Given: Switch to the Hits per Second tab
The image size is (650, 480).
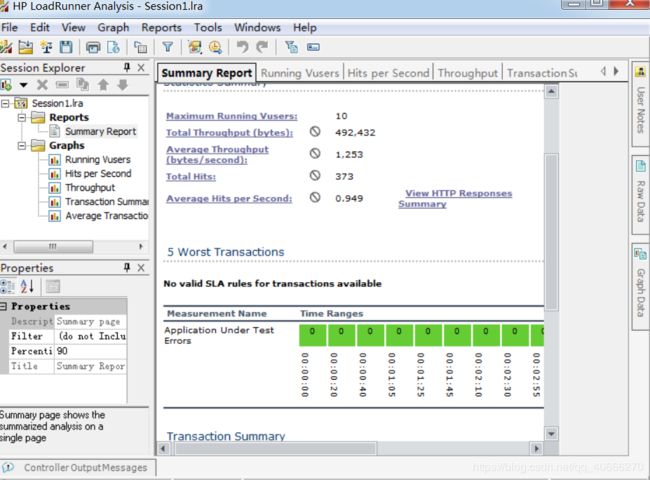Looking at the screenshot, I should [x=388, y=73].
